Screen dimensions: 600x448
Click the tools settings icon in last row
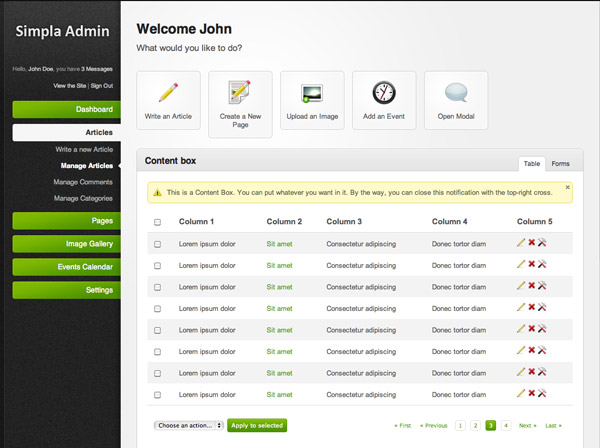(542, 394)
